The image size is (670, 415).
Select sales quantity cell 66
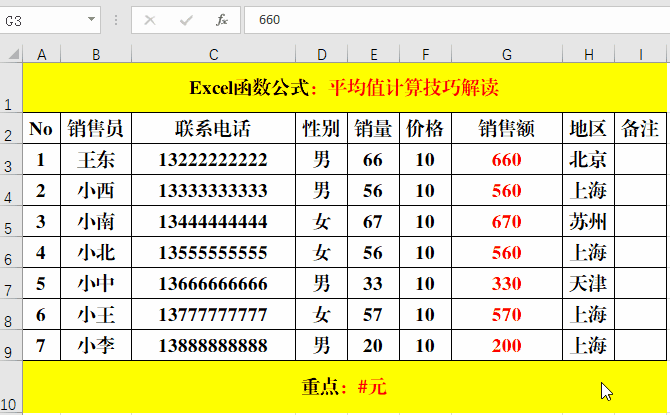374,159
